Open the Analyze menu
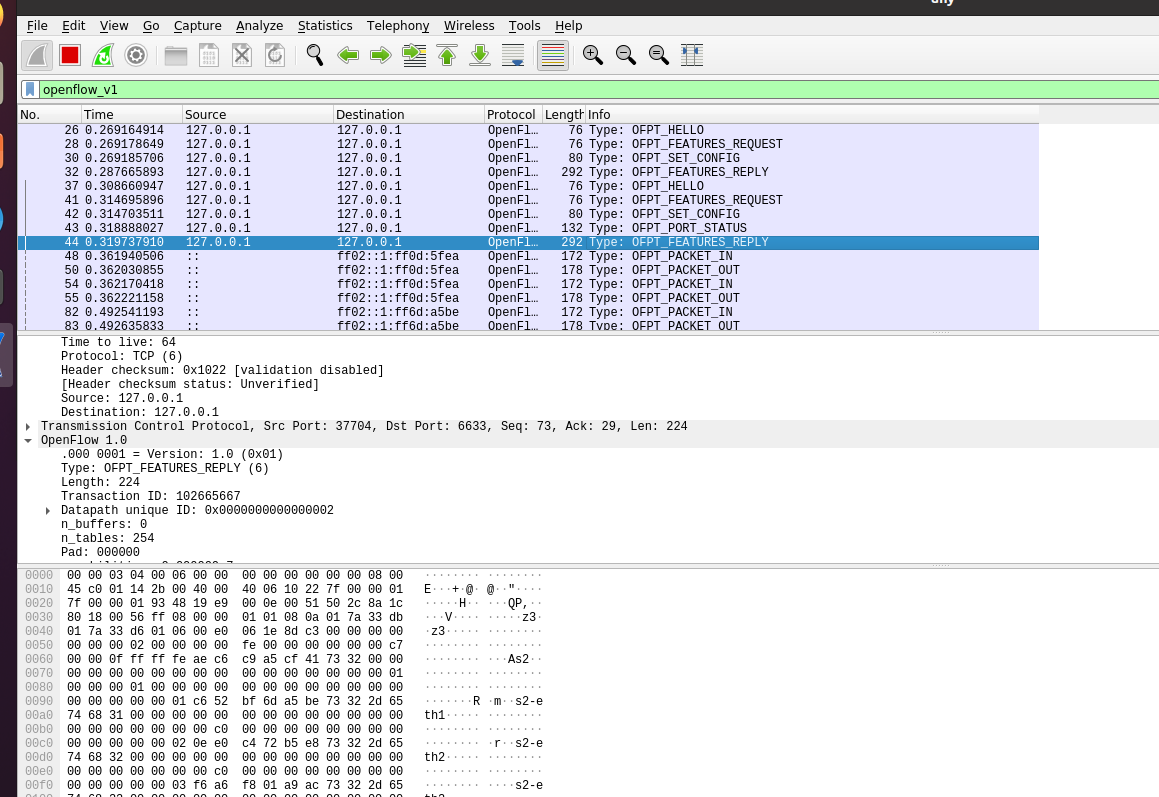The image size is (1159, 797). coord(259,26)
